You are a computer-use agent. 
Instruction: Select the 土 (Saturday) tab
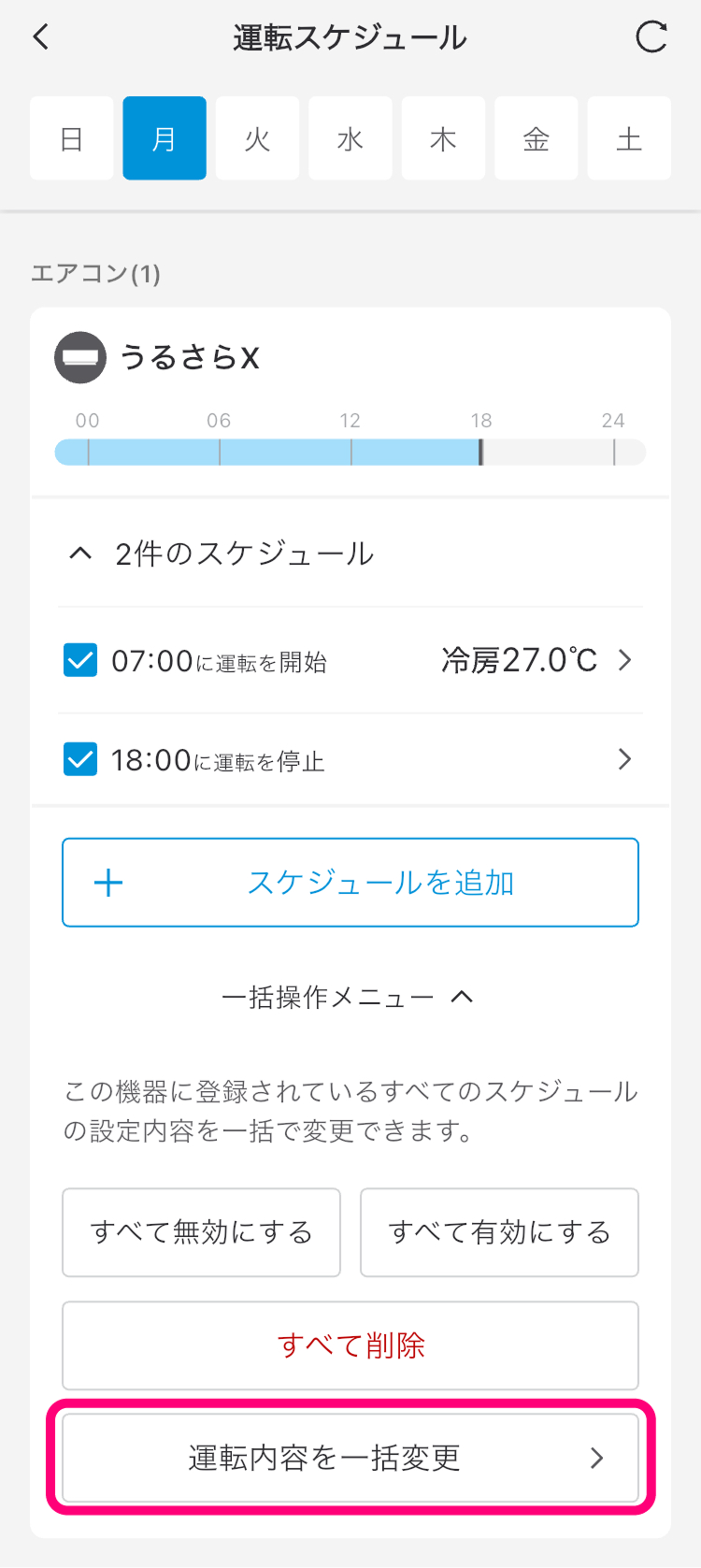point(628,138)
